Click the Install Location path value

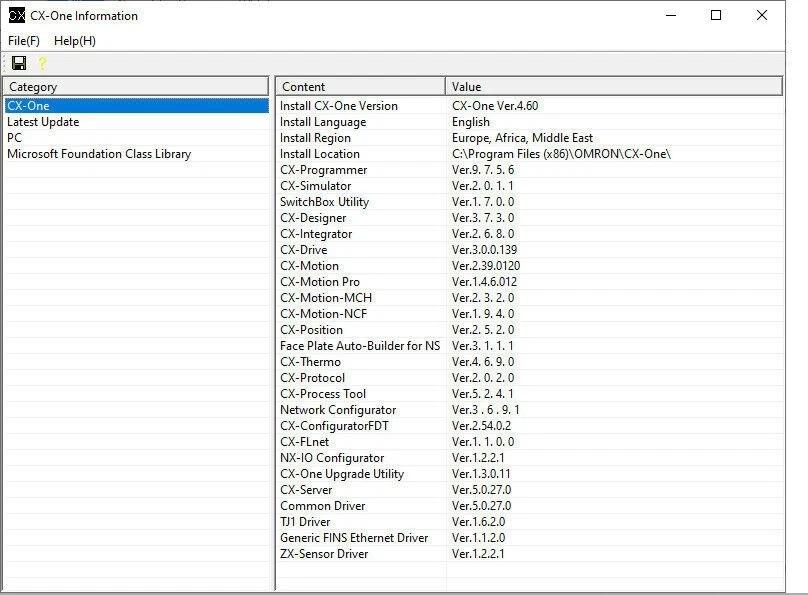point(561,154)
